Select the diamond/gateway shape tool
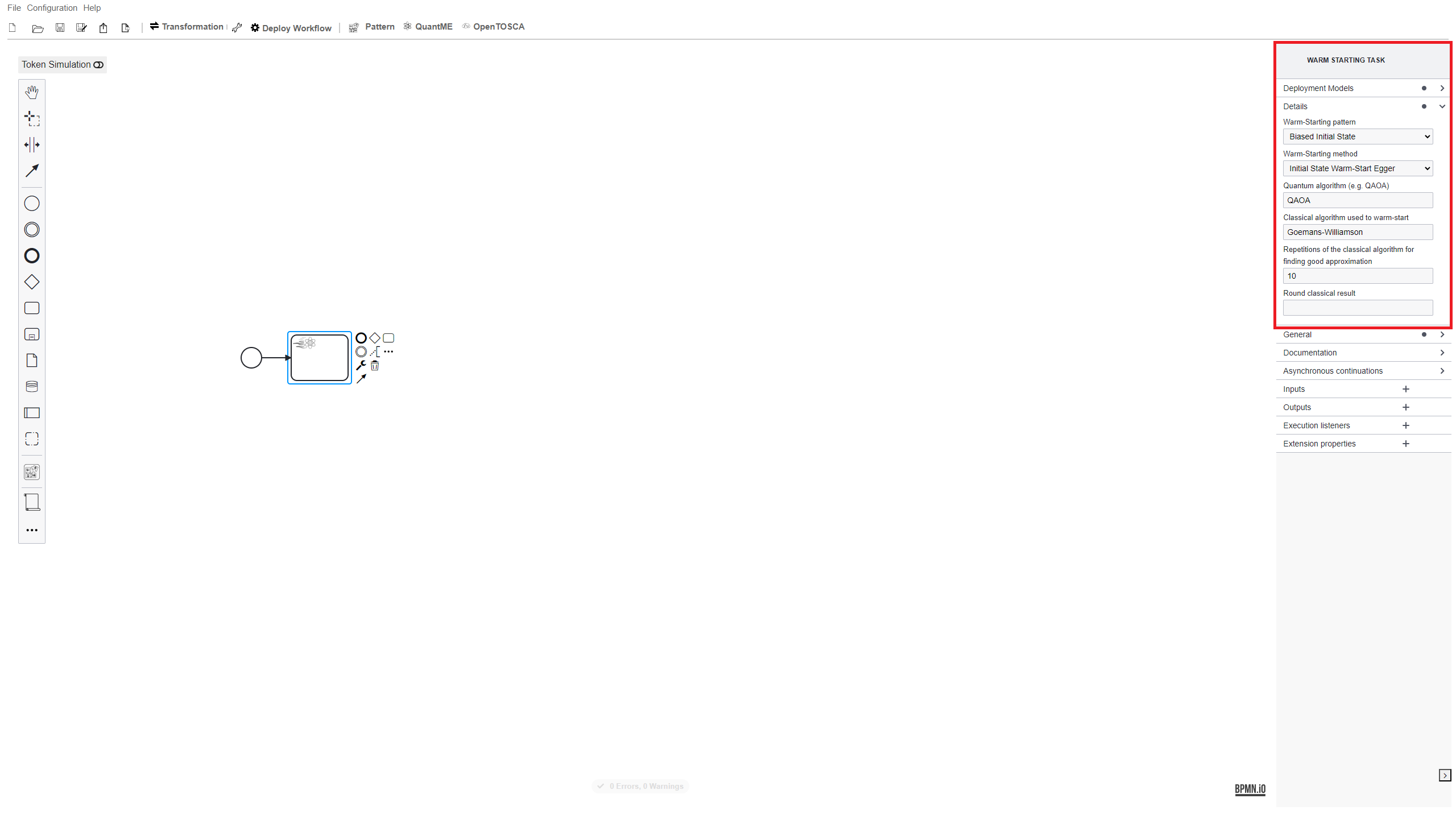Viewport: 1456px width, 819px height. (32, 282)
